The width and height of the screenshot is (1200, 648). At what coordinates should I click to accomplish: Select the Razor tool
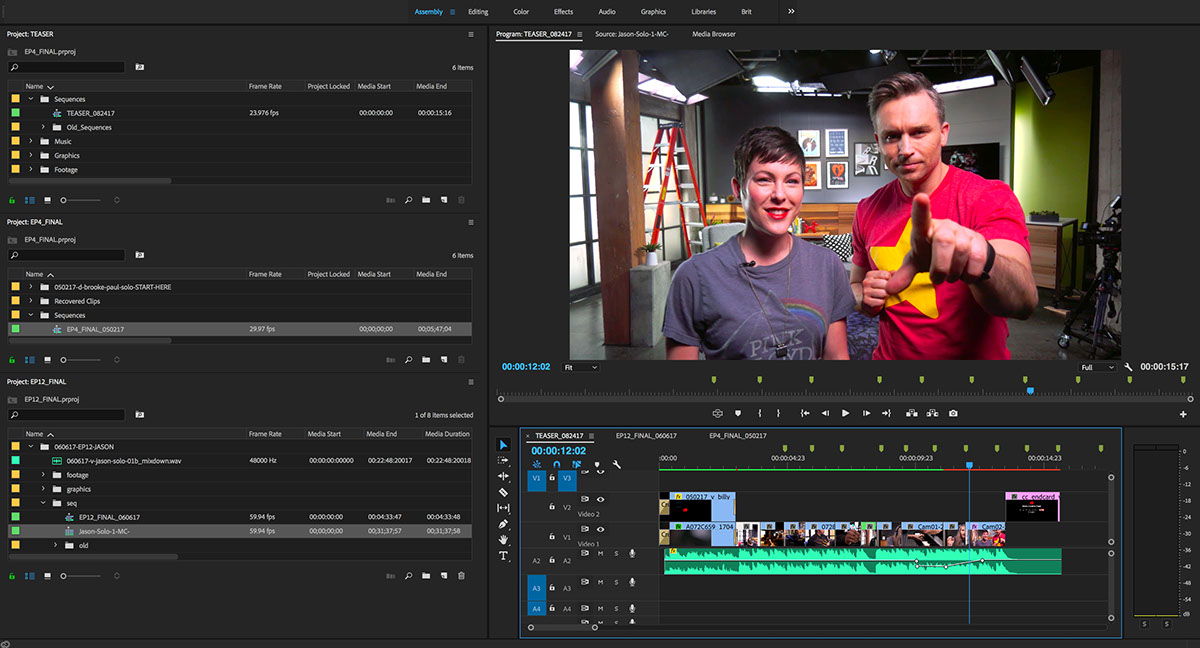504,490
